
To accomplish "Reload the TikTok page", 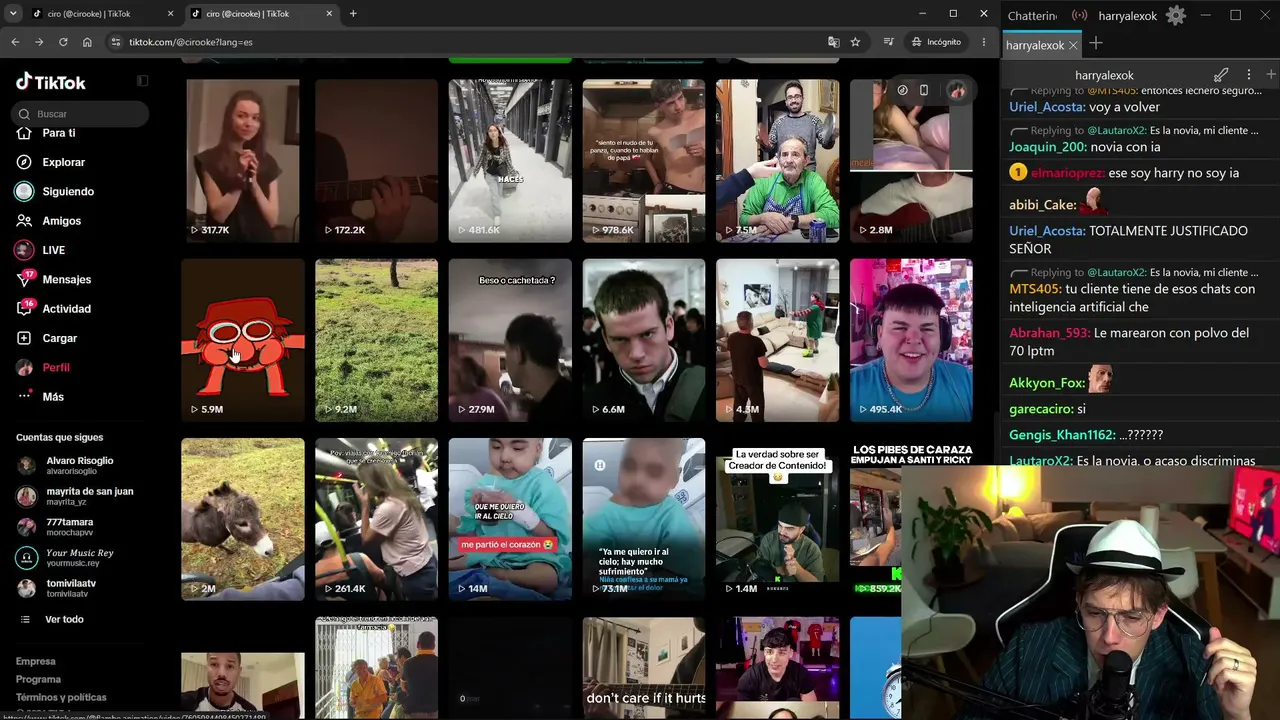I will coord(63,42).
